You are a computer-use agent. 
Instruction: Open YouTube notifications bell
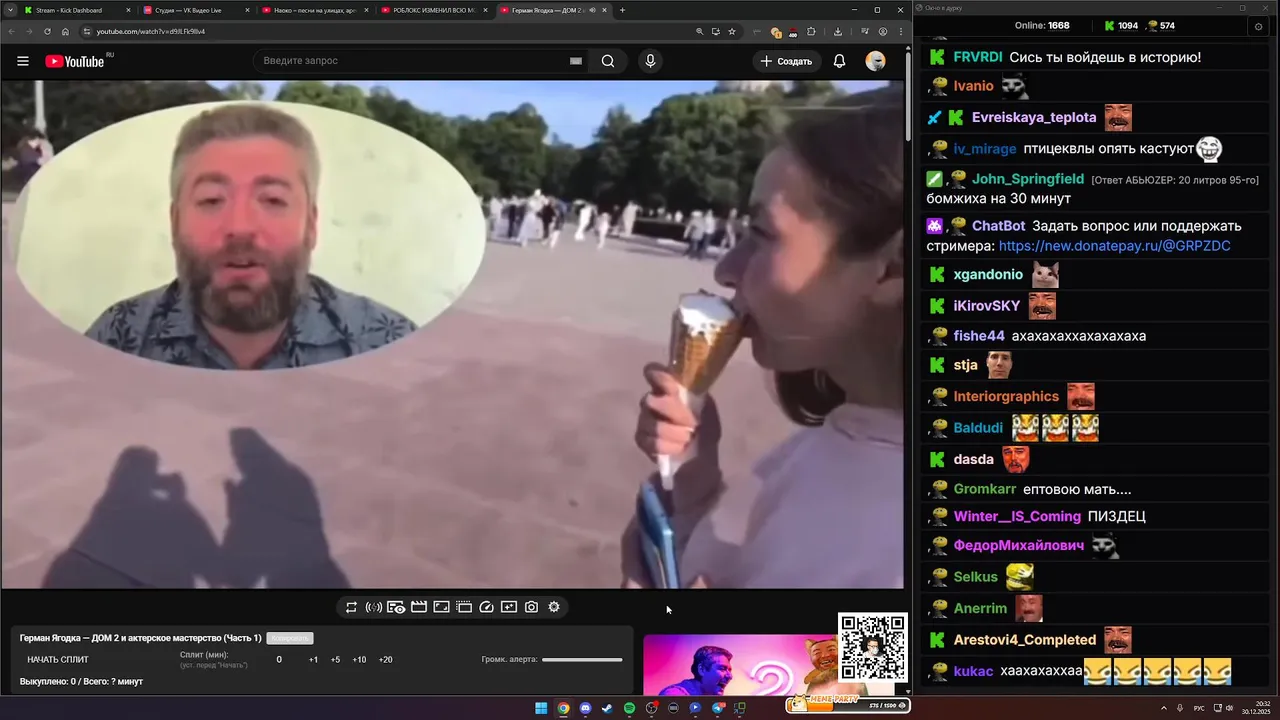840,61
